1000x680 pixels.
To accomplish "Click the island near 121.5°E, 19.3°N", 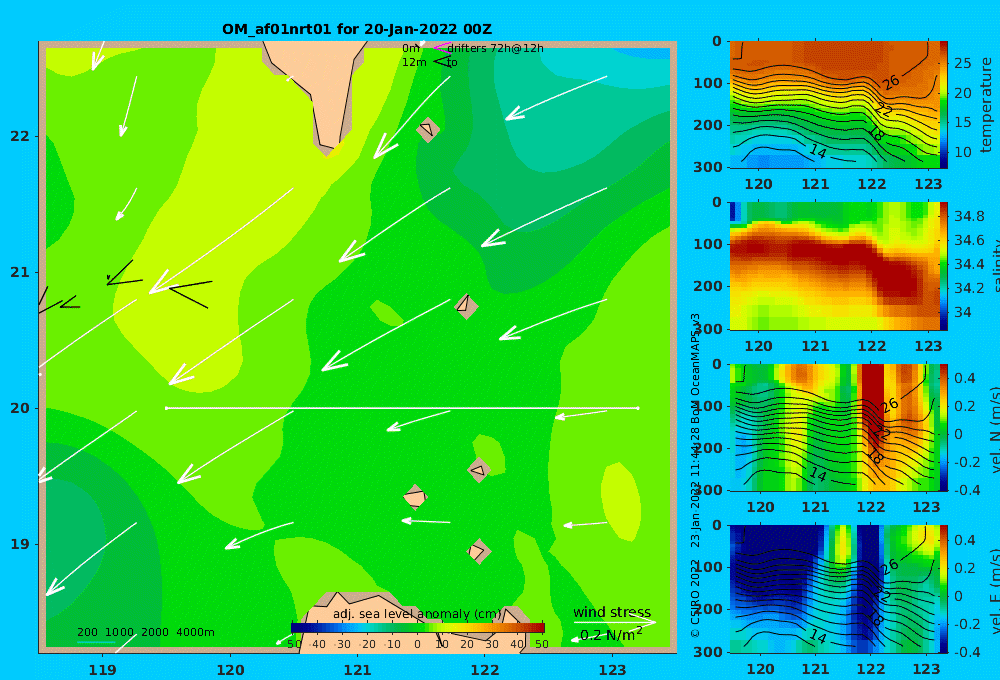I will pyautogui.click(x=415, y=497).
